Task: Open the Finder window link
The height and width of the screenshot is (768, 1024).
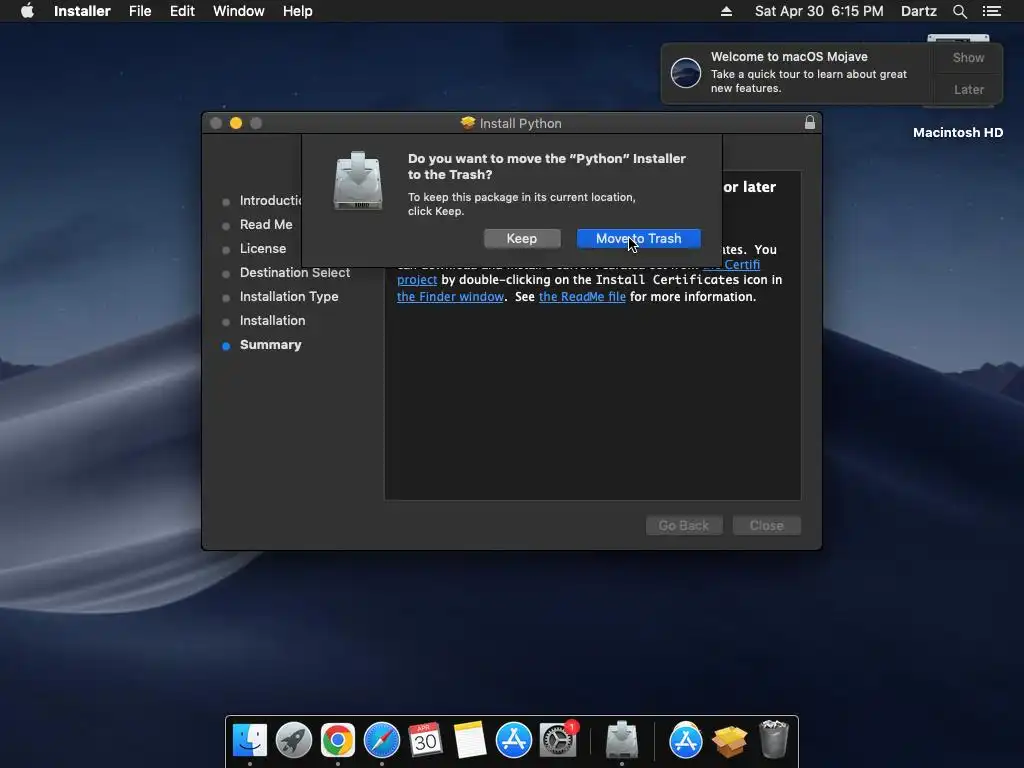Action: click(x=450, y=296)
